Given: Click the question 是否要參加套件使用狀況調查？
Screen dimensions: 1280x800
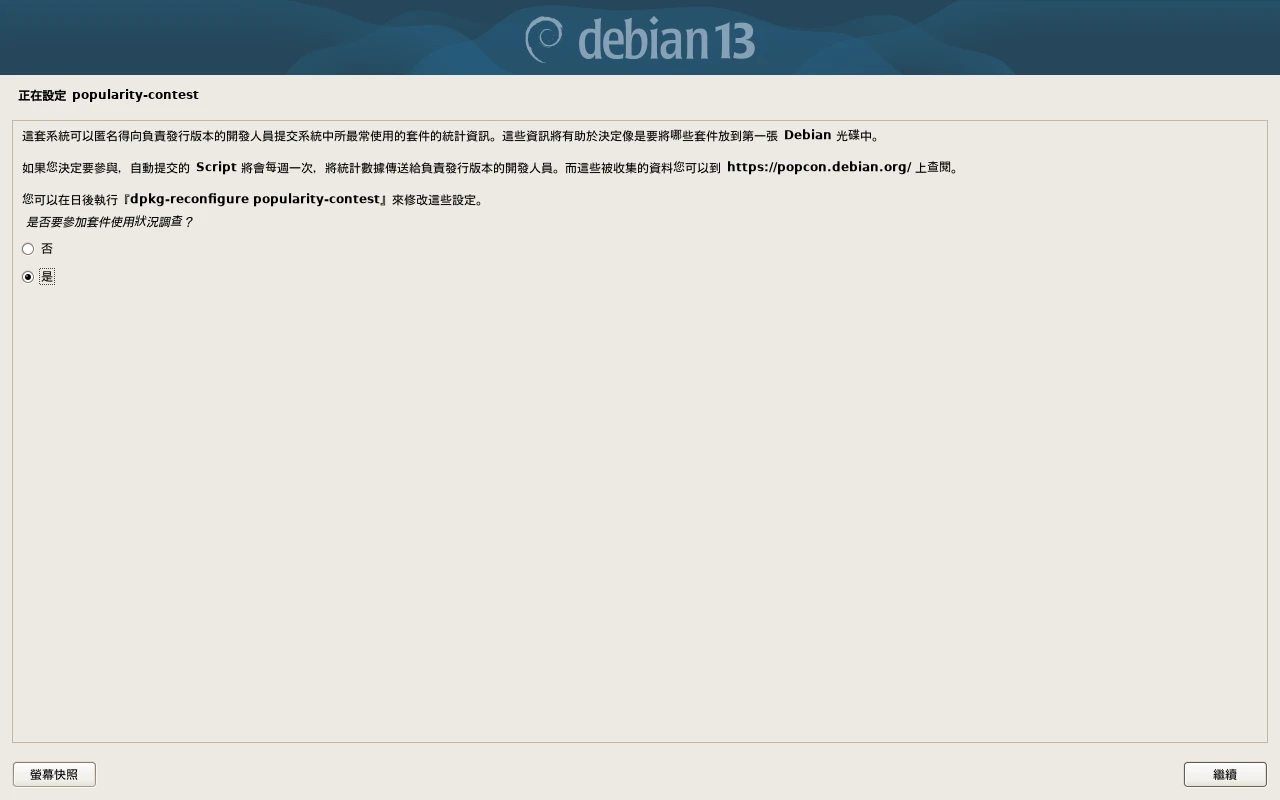Looking at the screenshot, I should tap(109, 222).
